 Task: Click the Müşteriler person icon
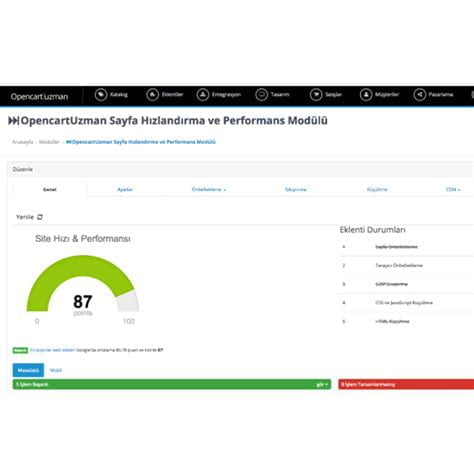pyautogui.click(x=366, y=95)
